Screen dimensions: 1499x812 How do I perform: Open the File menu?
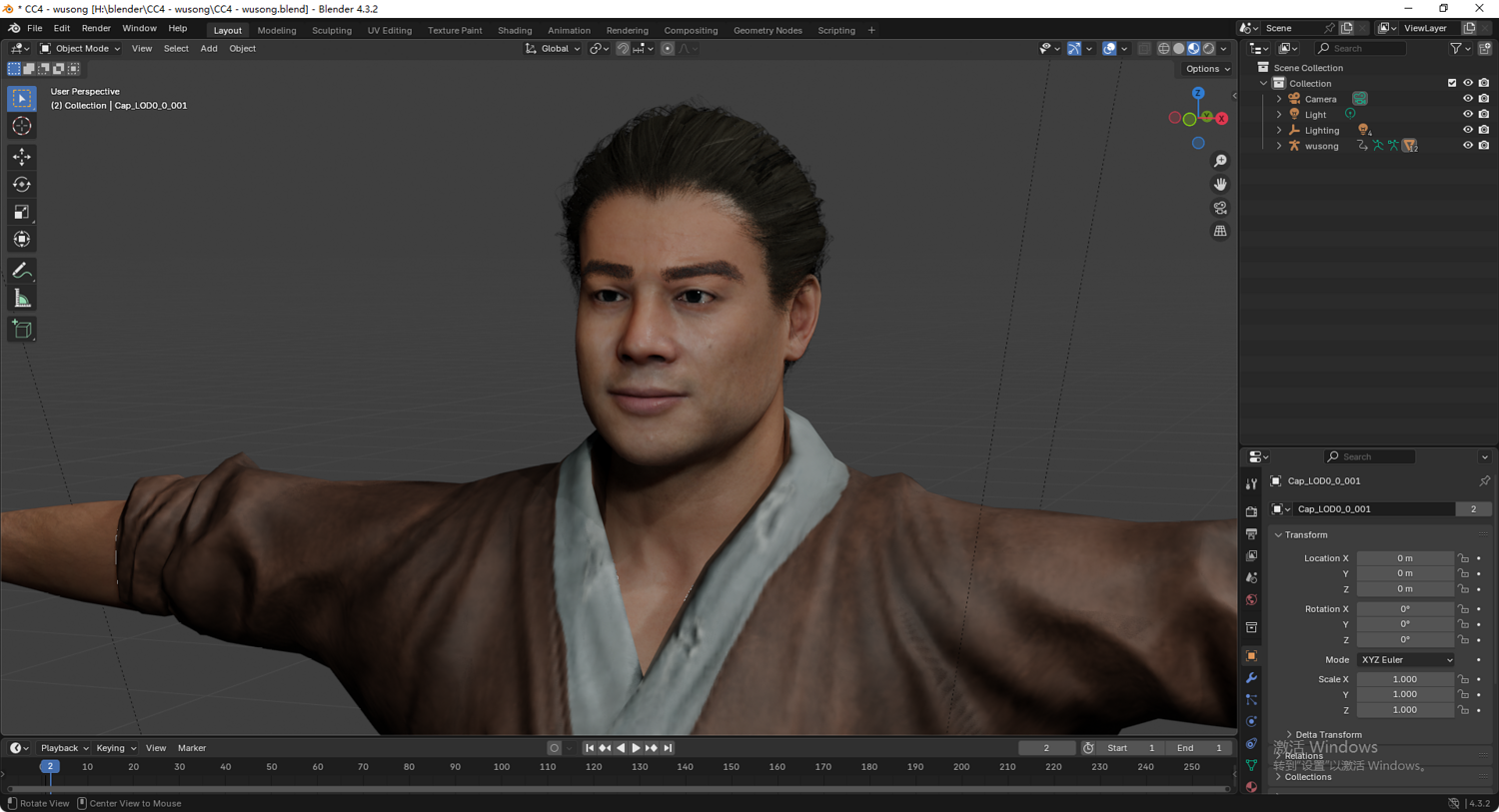(34, 29)
